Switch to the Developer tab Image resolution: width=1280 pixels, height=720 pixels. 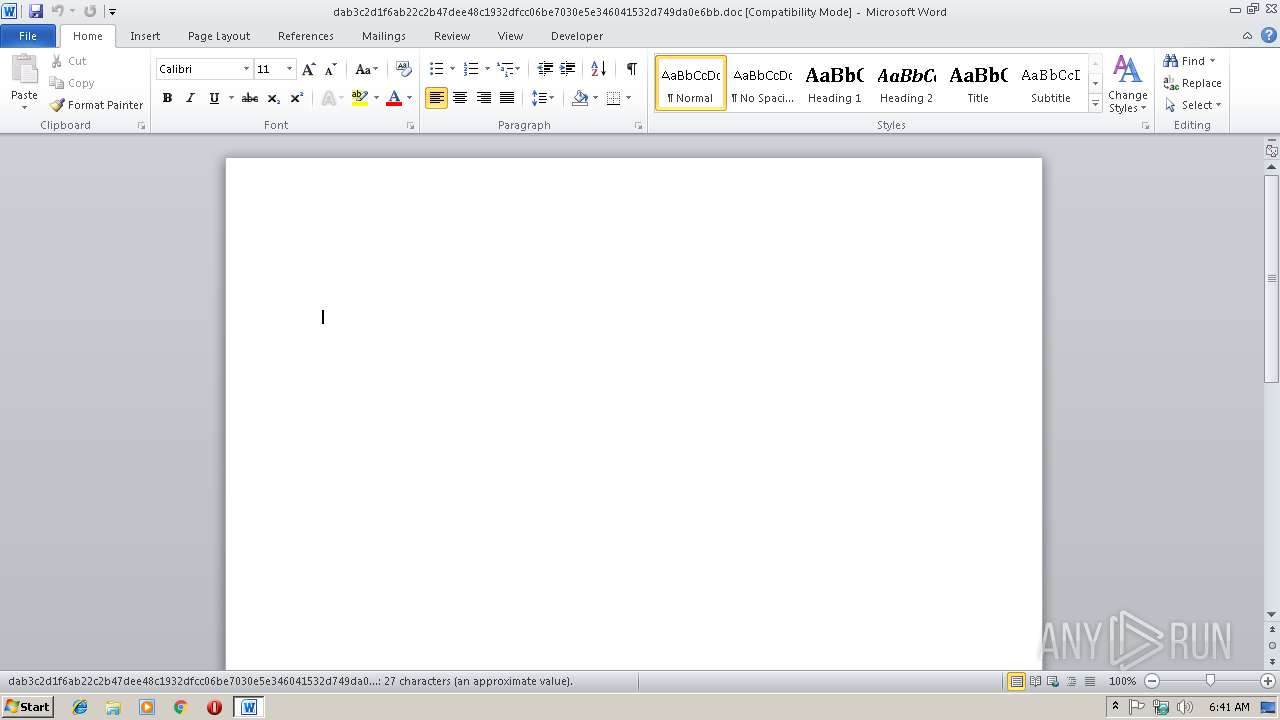point(577,35)
